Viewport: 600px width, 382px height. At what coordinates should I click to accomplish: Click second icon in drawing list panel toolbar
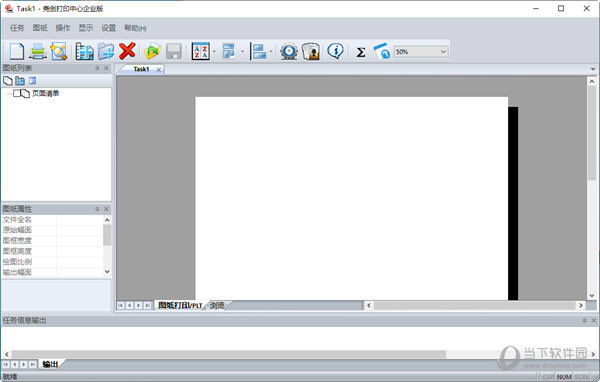(x=20, y=81)
